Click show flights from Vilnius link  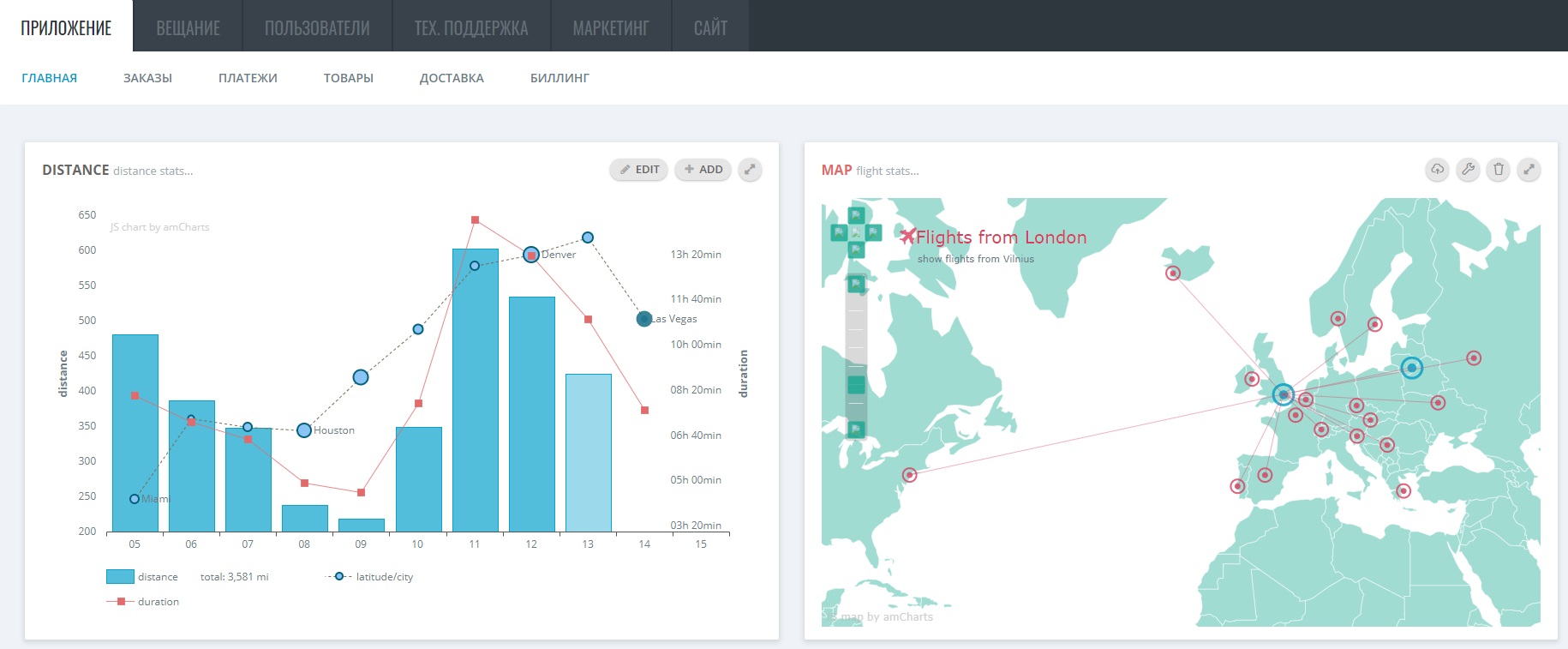click(x=975, y=259)
